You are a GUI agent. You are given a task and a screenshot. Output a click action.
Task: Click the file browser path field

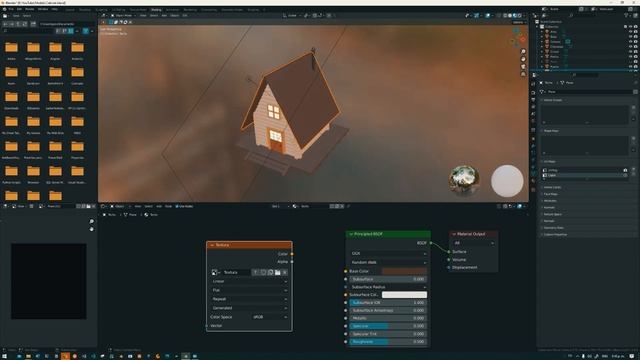click(66, 24)
